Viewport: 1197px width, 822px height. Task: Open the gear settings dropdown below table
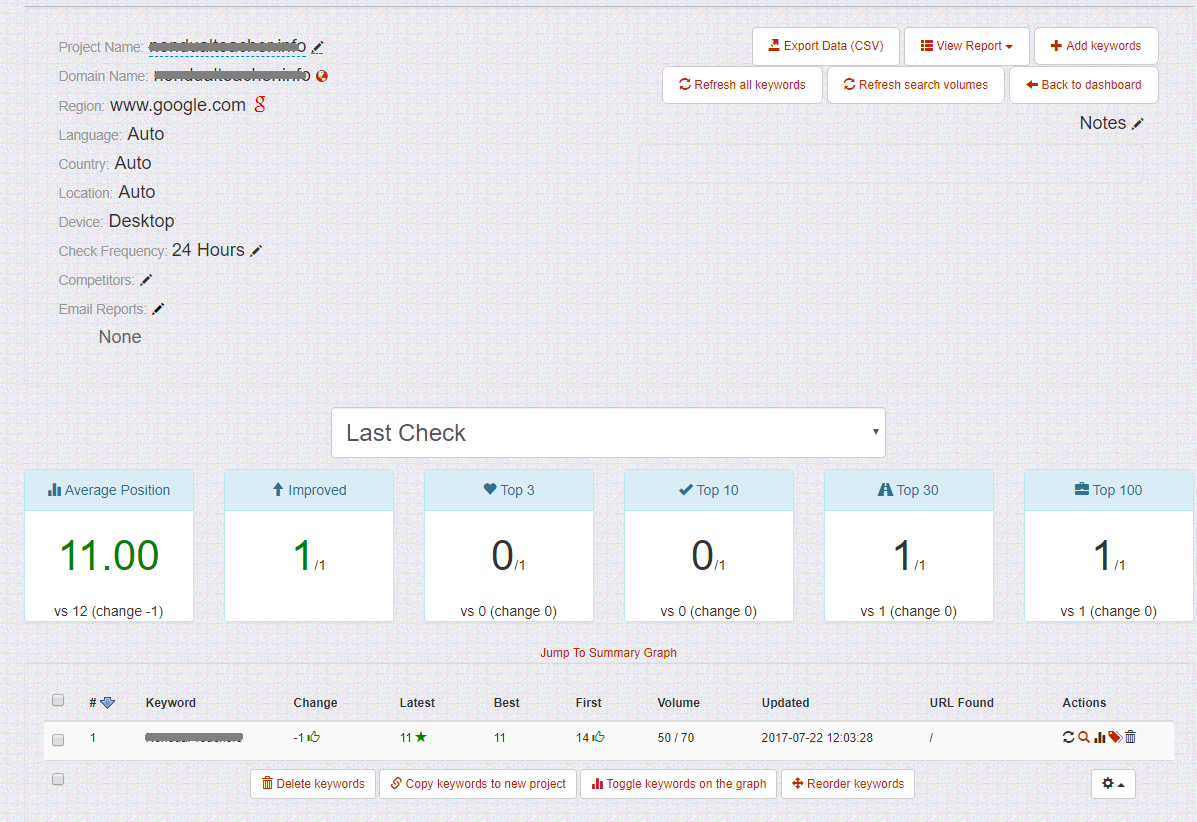click(x=1113, y=784)
